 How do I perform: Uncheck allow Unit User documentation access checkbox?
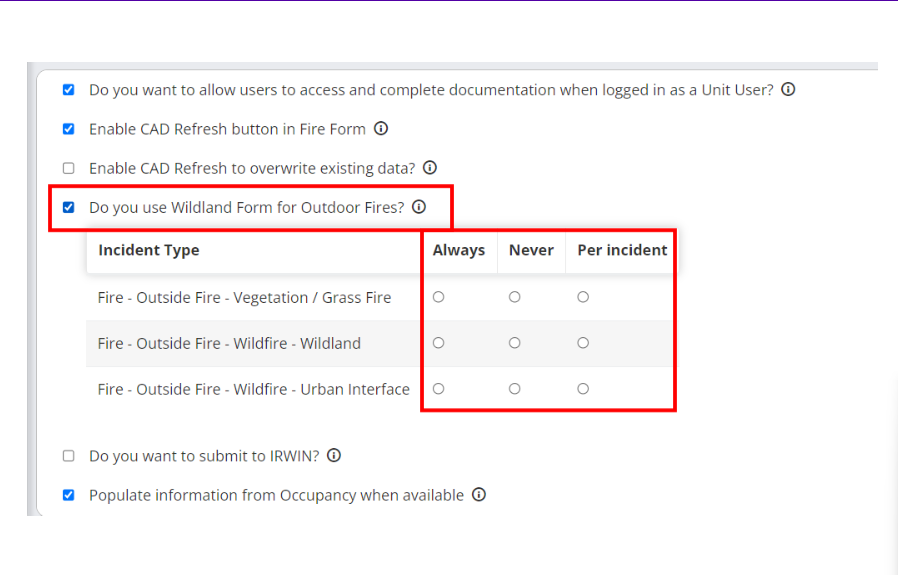(69, 90)
